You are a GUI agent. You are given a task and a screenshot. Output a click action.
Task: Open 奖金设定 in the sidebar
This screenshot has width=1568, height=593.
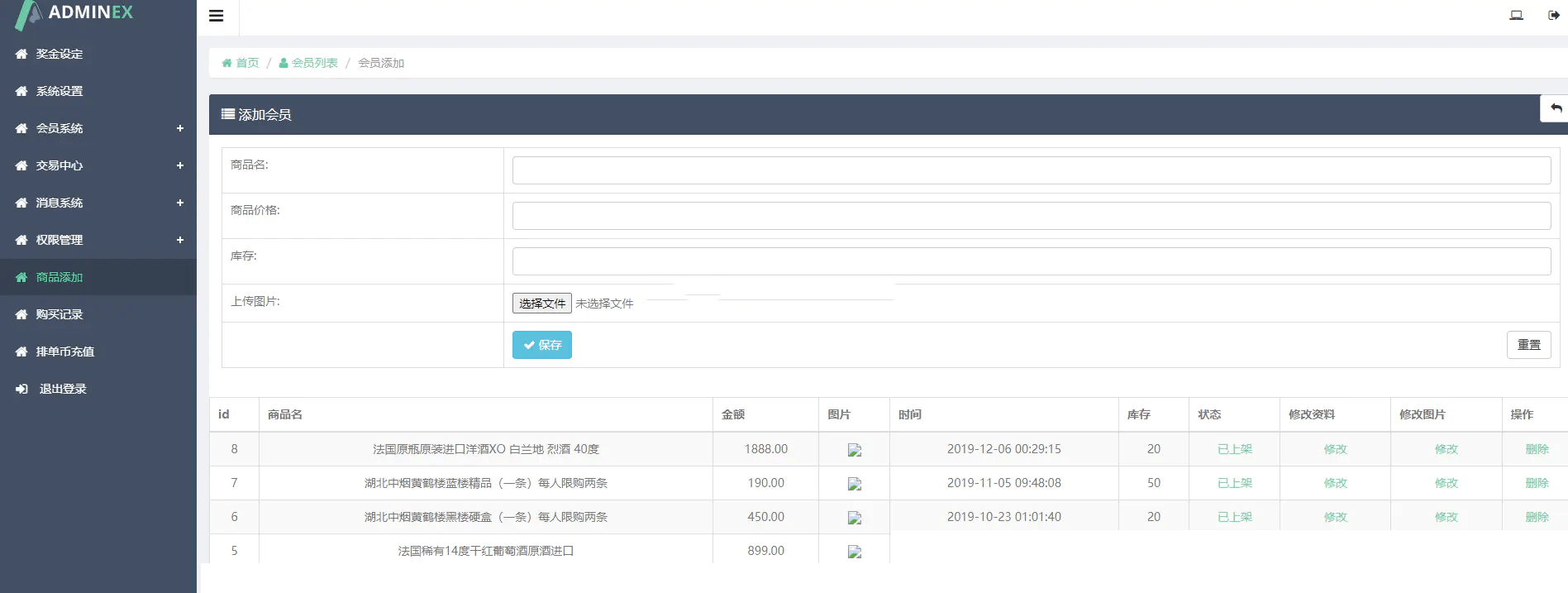click(x=60, y=54)
